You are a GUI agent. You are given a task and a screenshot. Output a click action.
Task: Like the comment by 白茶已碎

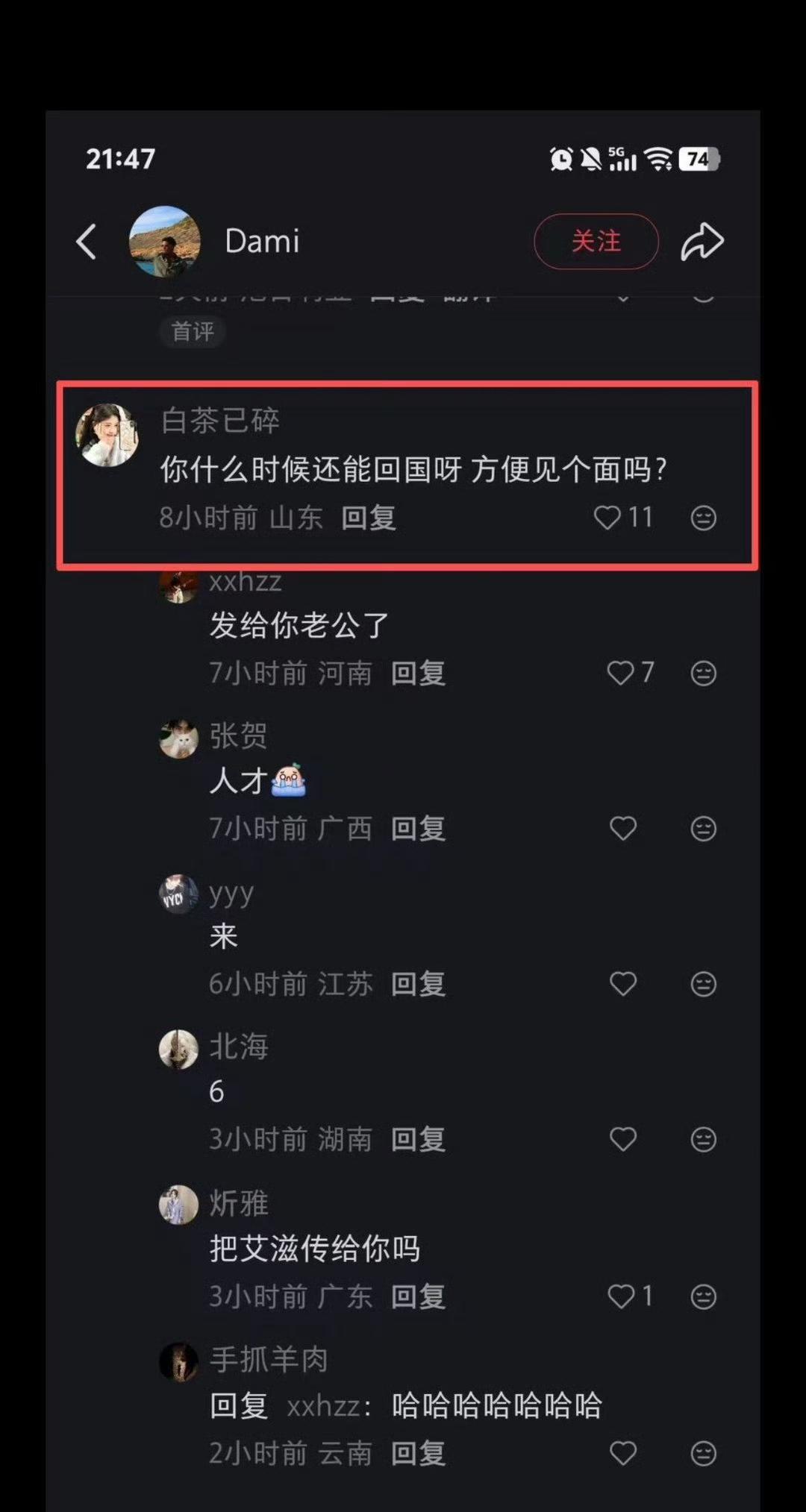click(x=607, y=518)
